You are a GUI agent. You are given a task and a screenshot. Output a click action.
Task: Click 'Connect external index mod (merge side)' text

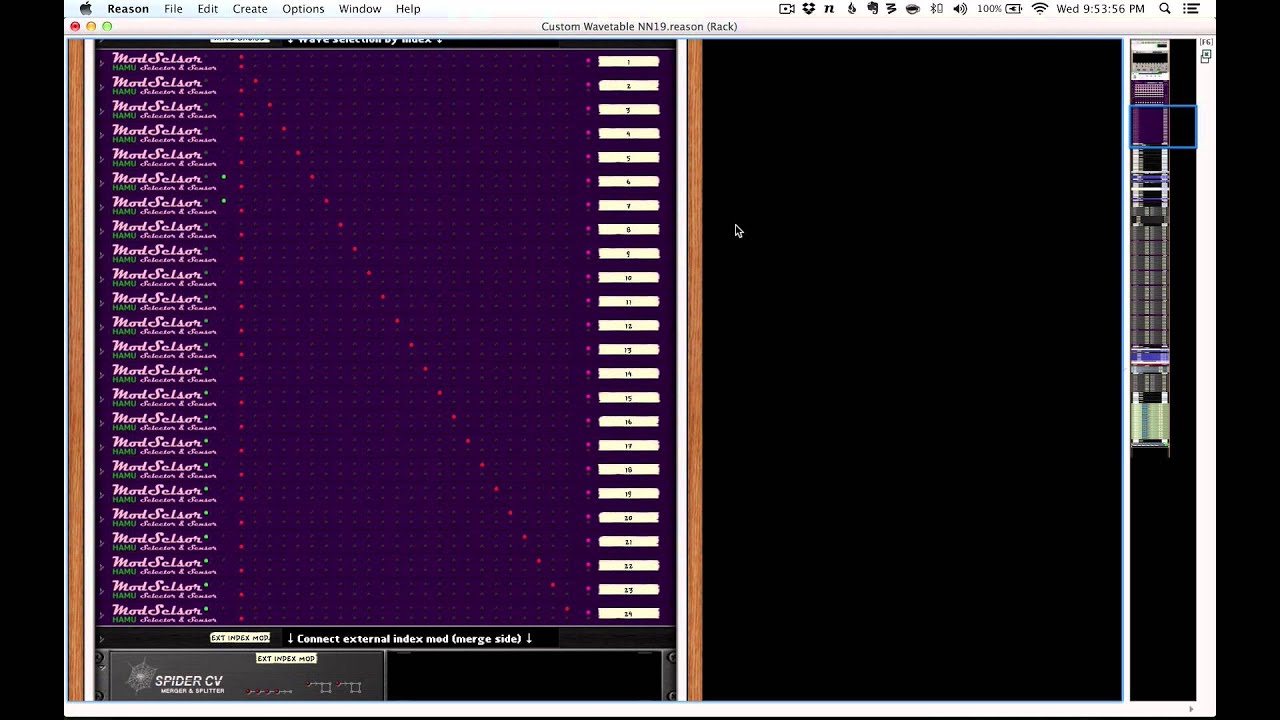(409, 638)
